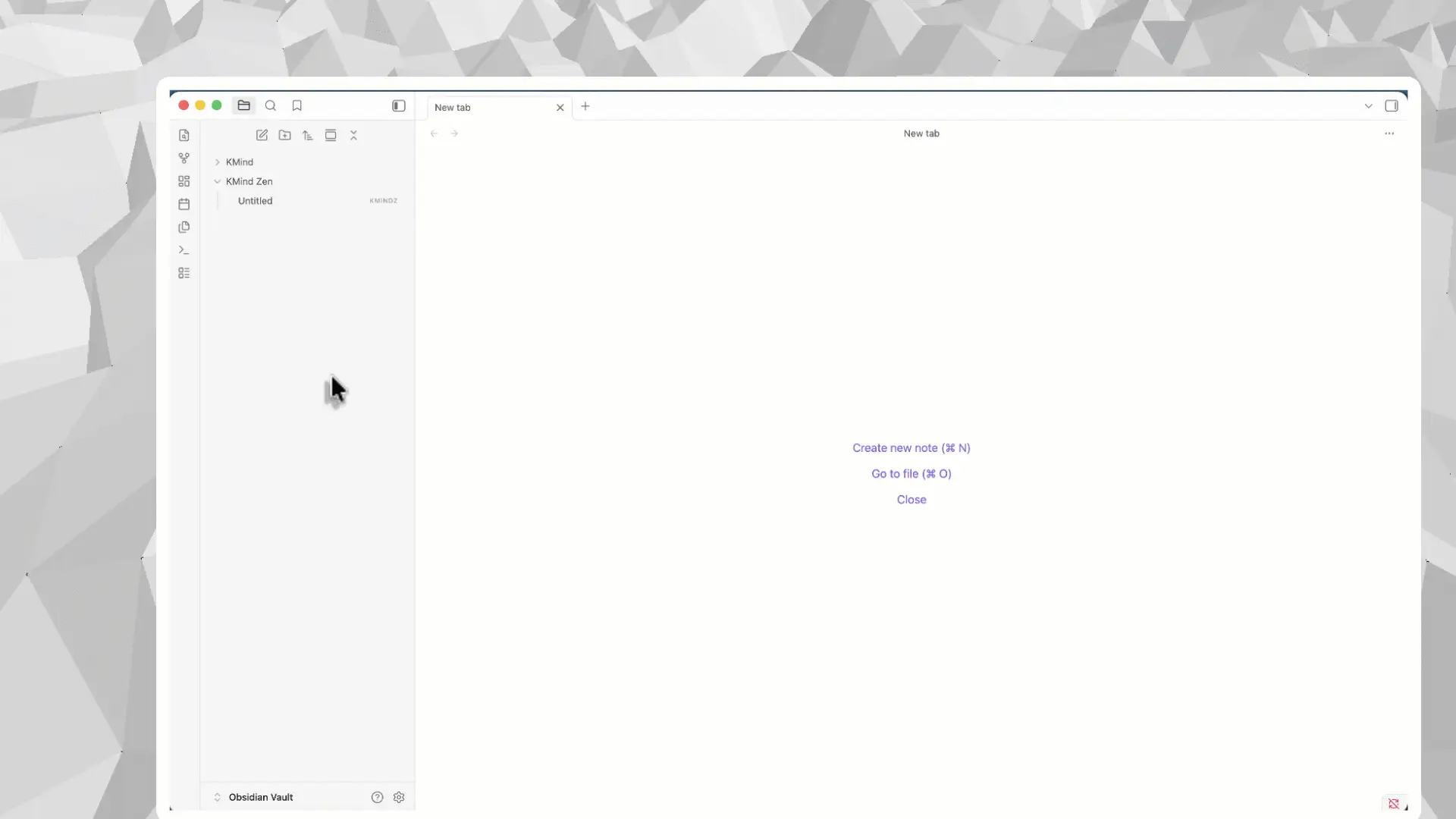Toggle the left sidebar collapse icon
The height and width of the screenshot is (819, 1456).
click(399, 105)
